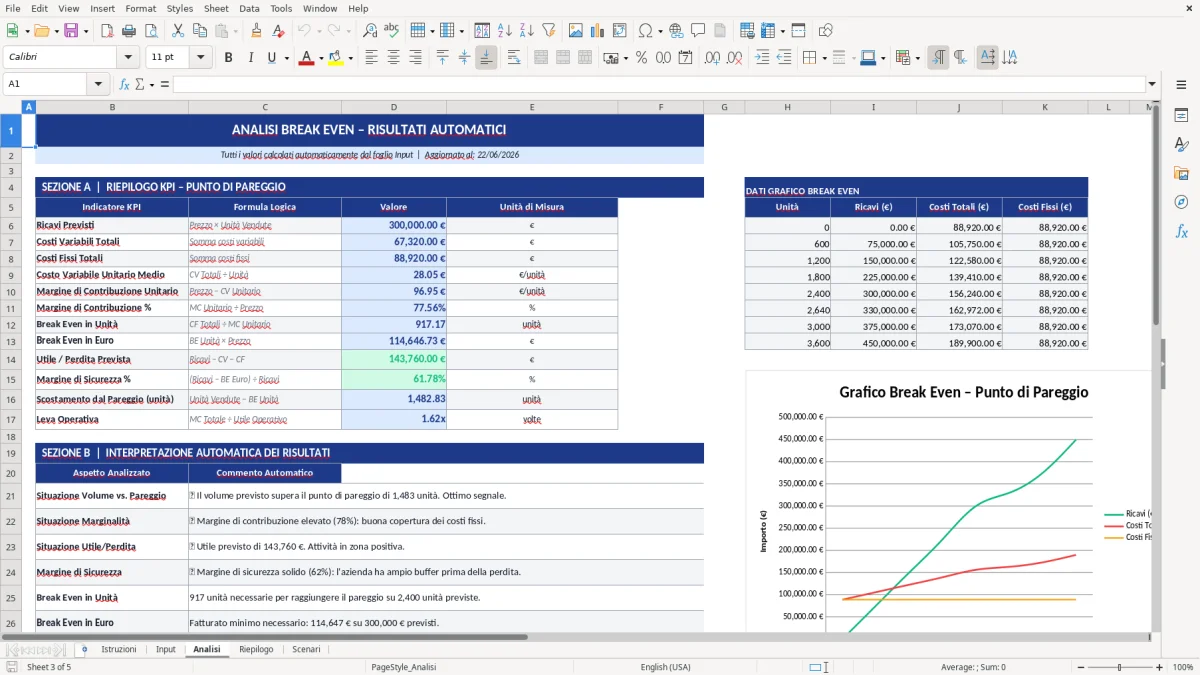Click Add Decimal Place icon

tap(712, 58)
